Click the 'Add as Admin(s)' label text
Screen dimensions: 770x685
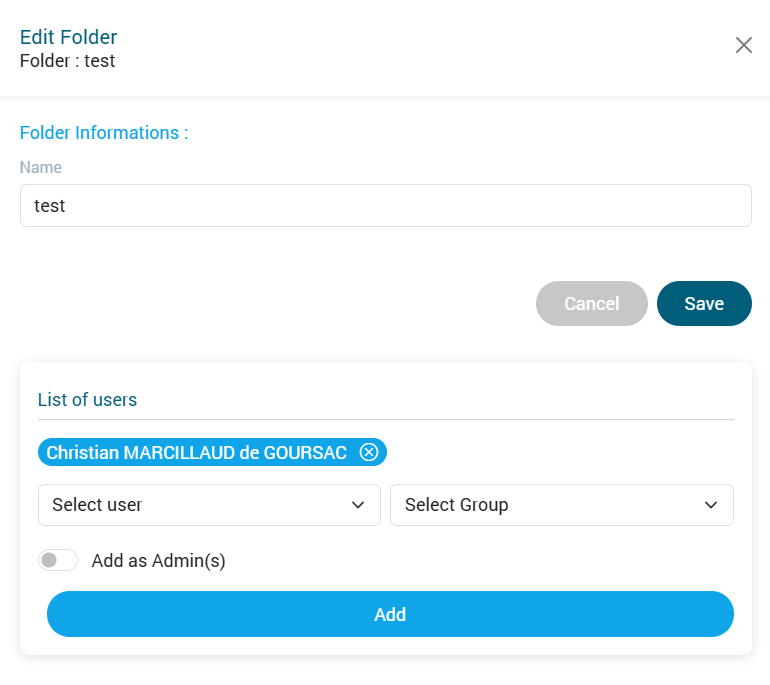pos(158,561)
